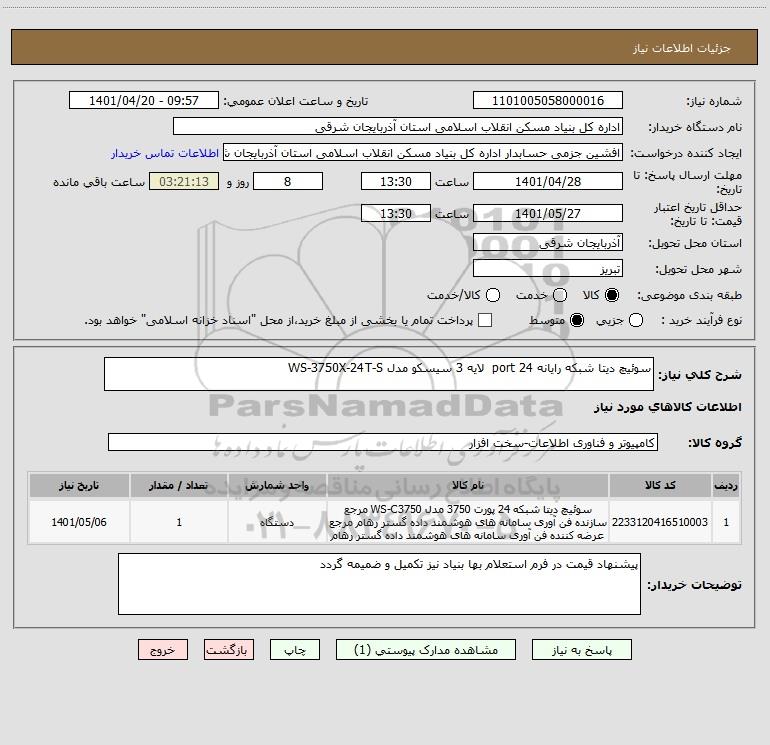Click the product name cell with WS-C3750
Image resolution: width=770 pixels, height=745 pixels.
tap(468, 522)
